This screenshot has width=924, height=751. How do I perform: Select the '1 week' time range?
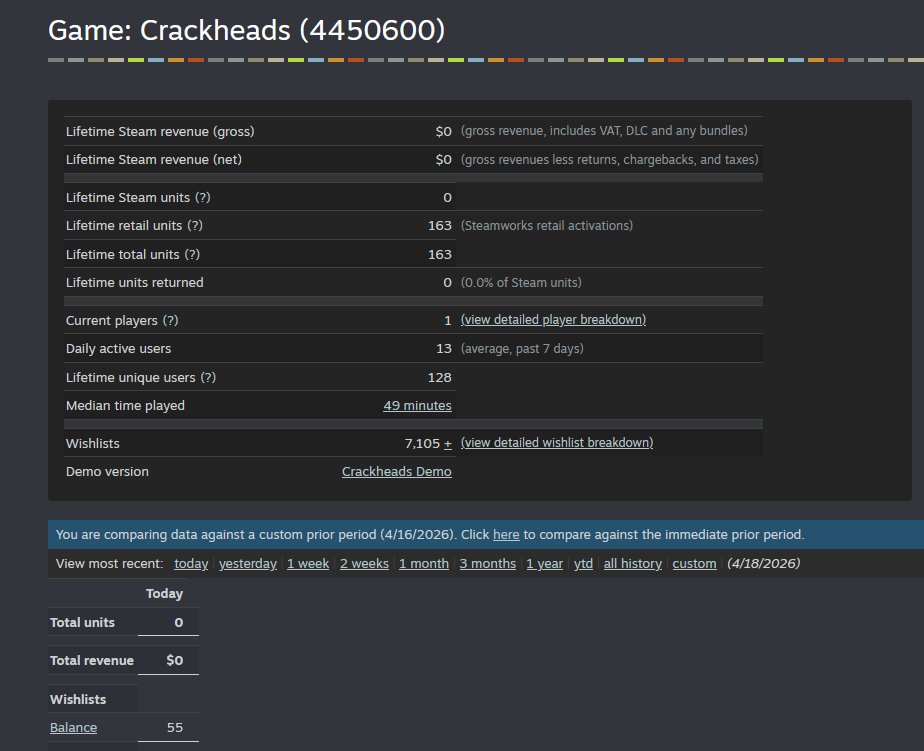[308, 564]
